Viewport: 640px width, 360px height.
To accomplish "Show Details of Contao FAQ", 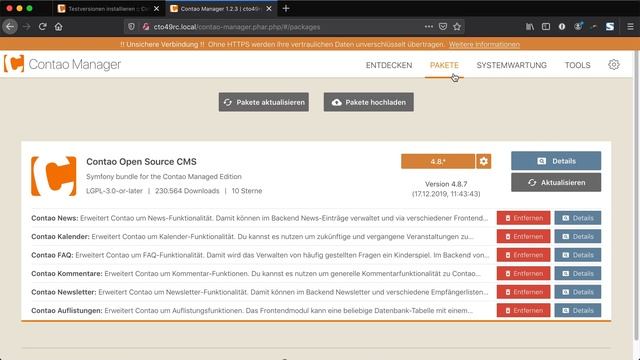I will (x=578, y=255).
